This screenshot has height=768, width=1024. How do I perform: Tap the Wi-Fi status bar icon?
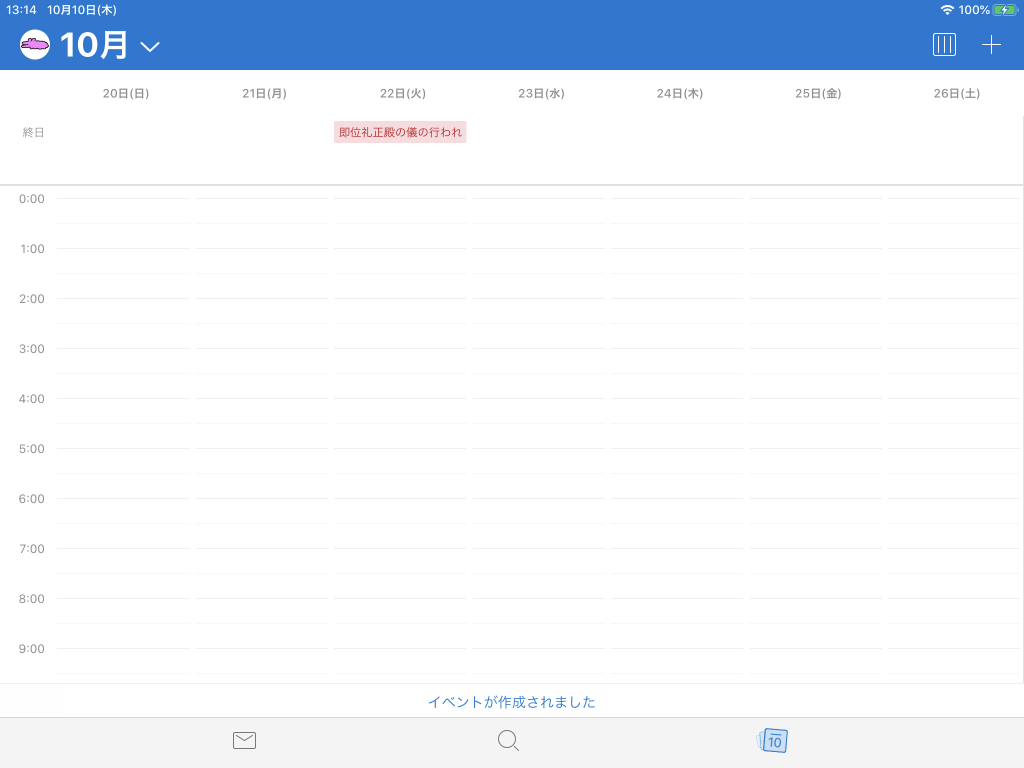tap(947, 10)
